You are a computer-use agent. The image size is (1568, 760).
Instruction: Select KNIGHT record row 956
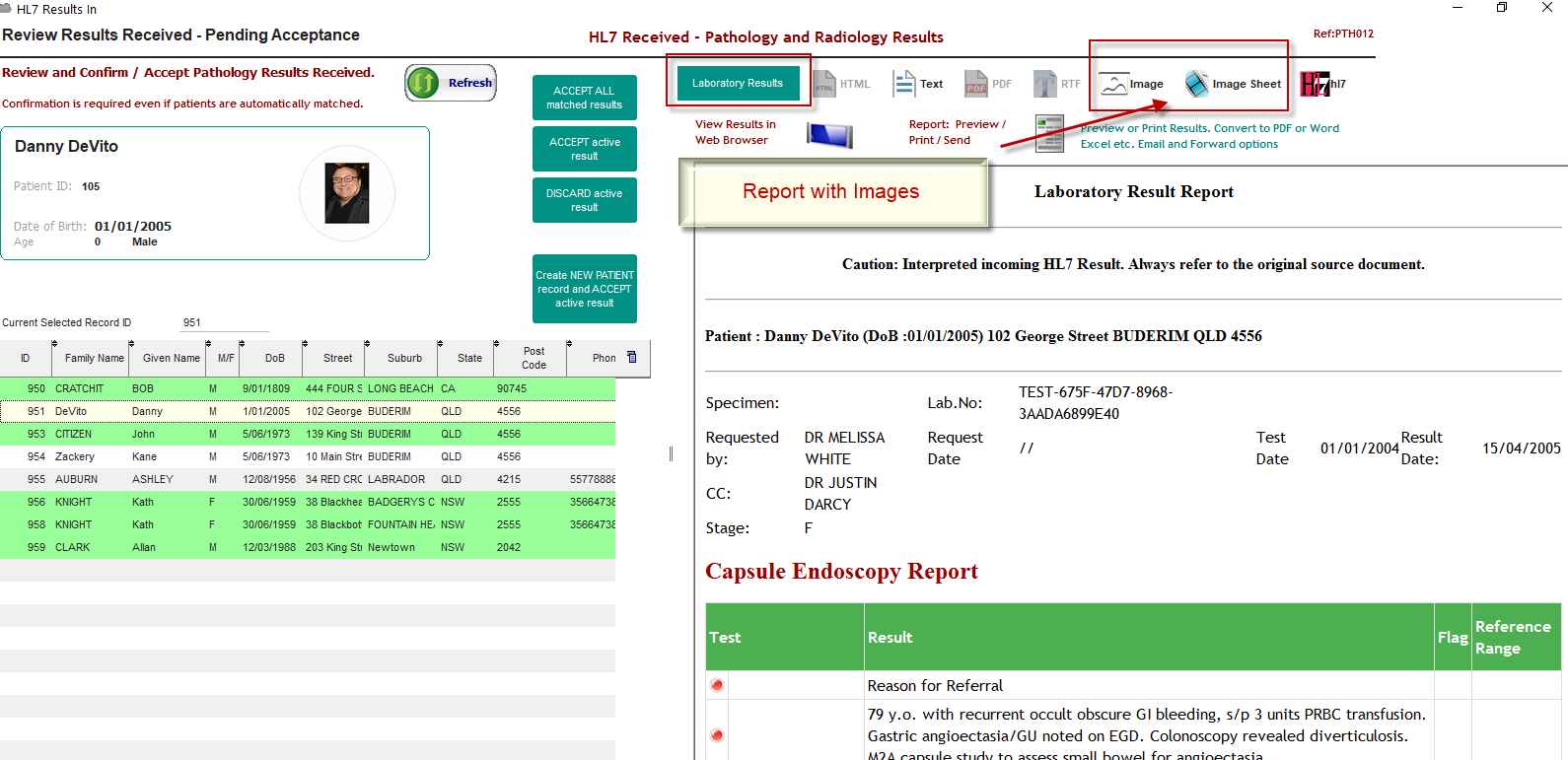pos(308,502)
